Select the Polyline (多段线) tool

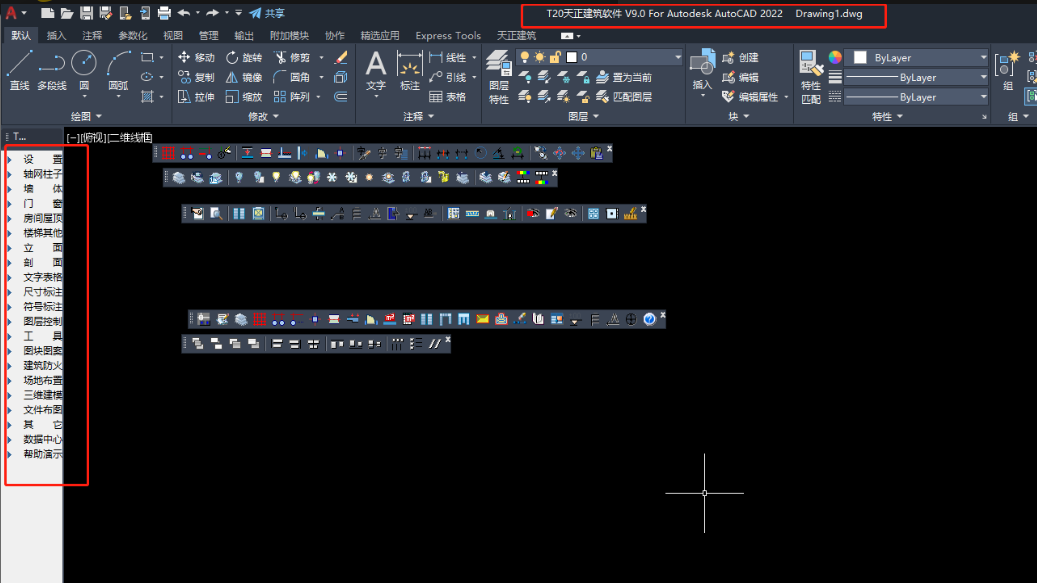click(x=52, y=71)
